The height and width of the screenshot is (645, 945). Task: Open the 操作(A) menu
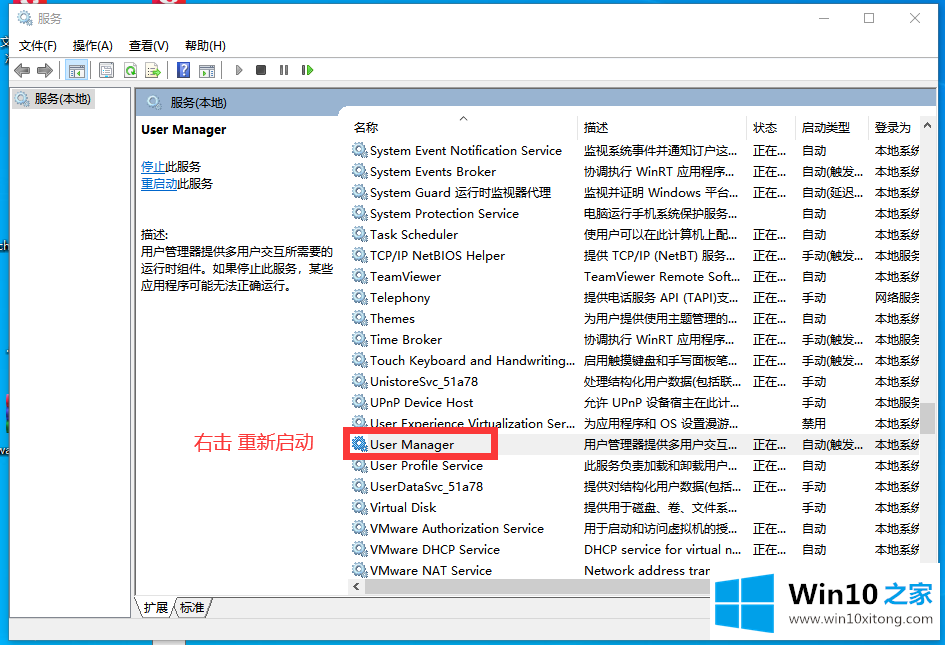point(93,46)
